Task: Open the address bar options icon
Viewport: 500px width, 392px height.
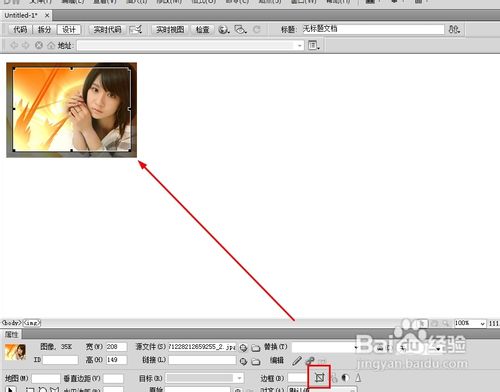Action: pos(313,45)
